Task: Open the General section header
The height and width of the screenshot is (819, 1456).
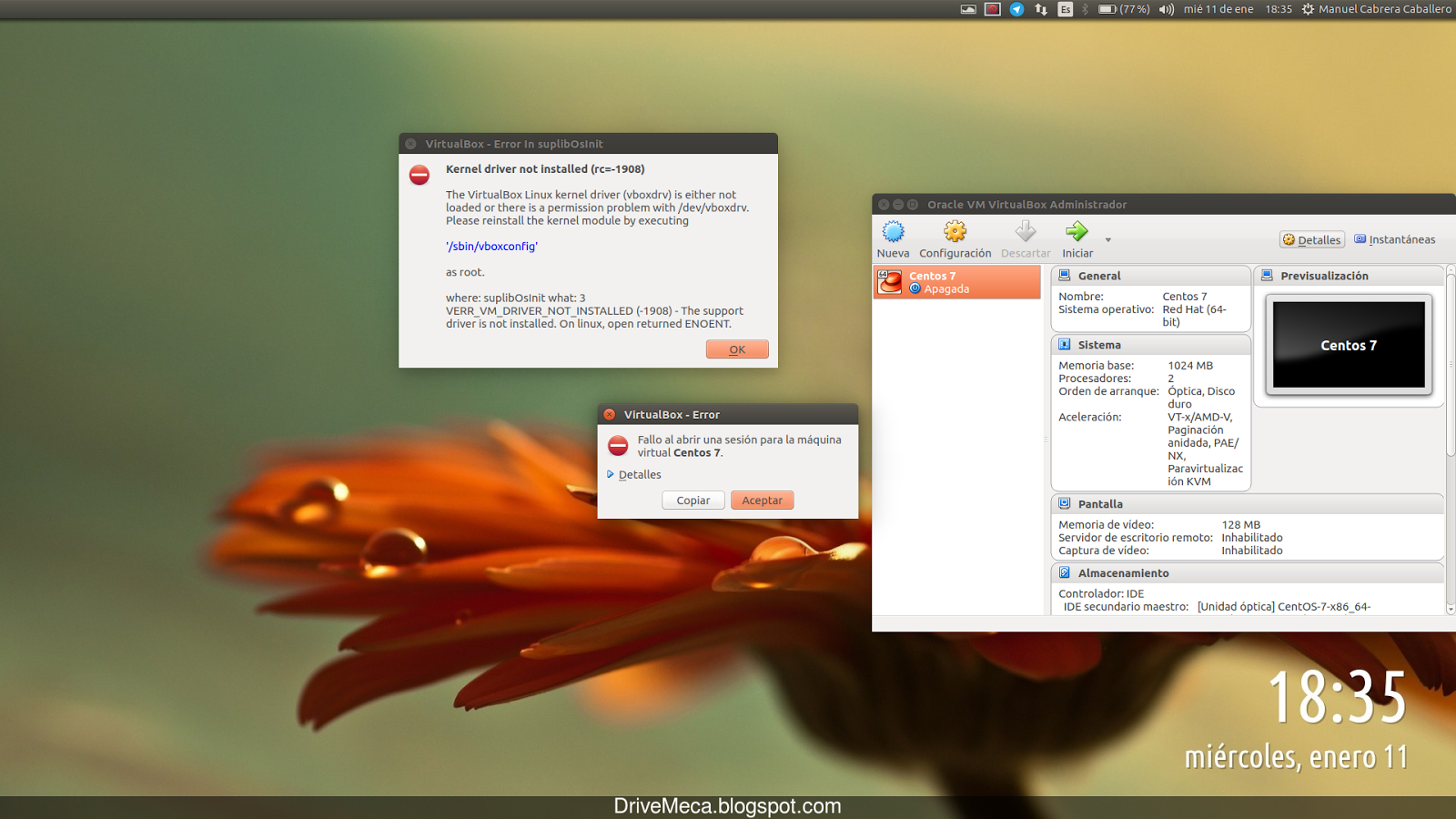Action: coord(1151,276)
